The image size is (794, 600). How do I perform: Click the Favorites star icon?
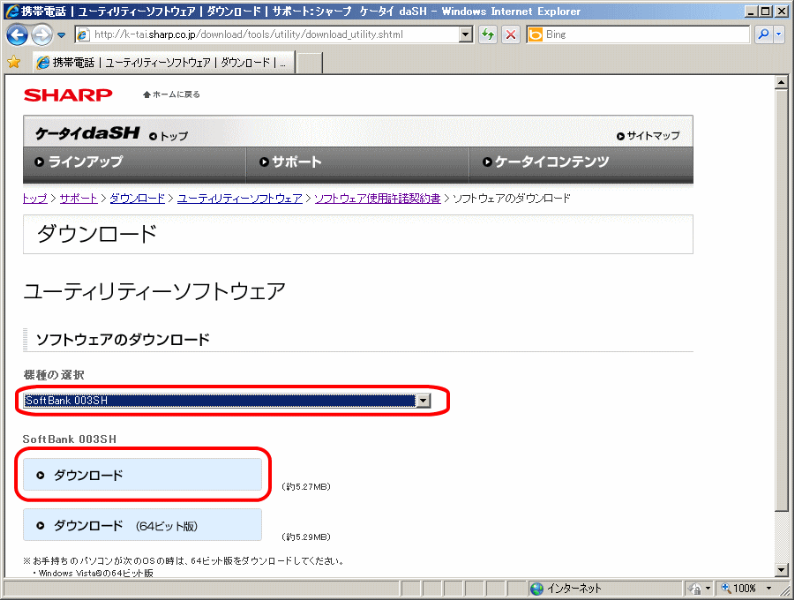click(14, 62)
